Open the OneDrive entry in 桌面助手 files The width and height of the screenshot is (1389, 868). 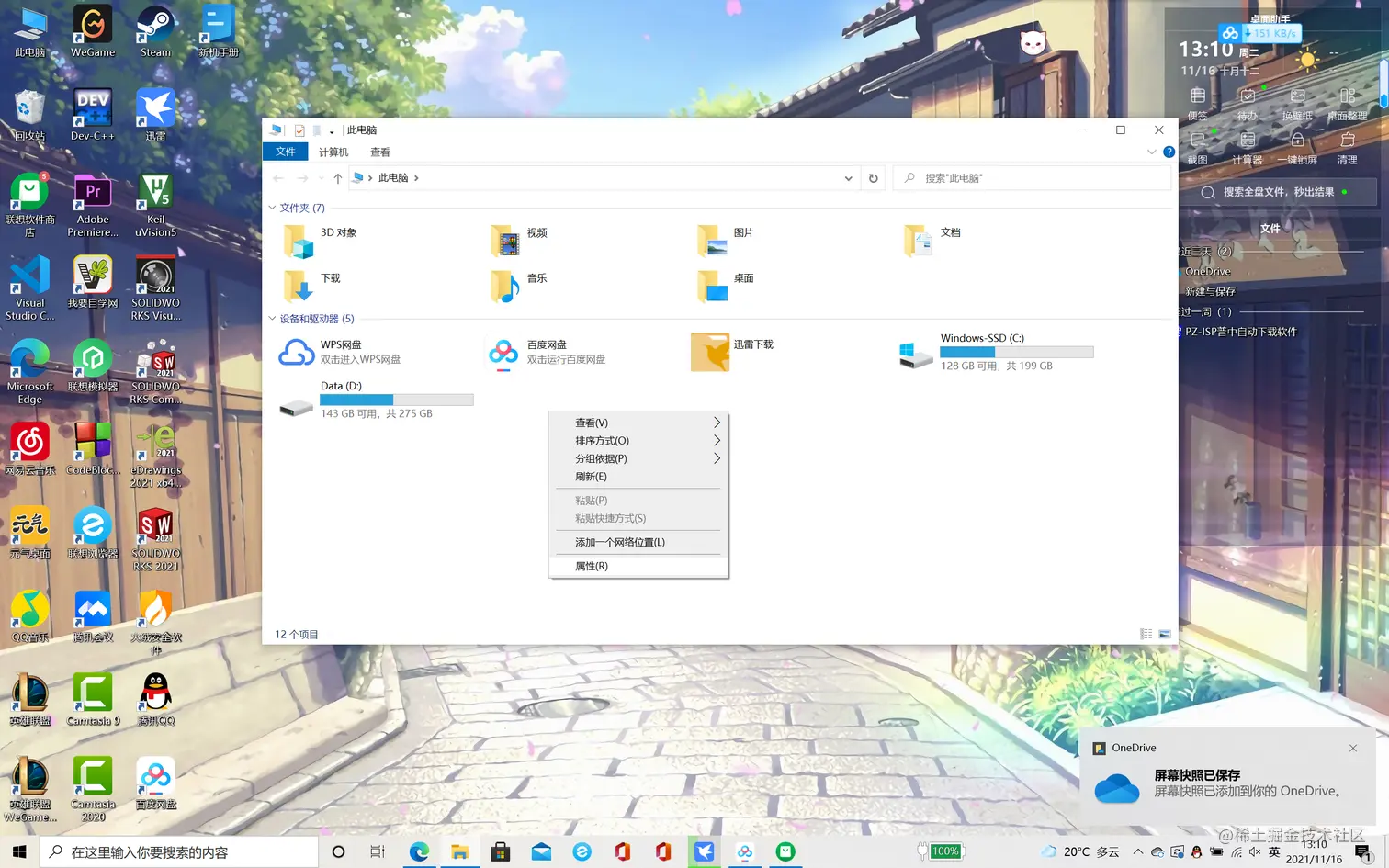1207,272
